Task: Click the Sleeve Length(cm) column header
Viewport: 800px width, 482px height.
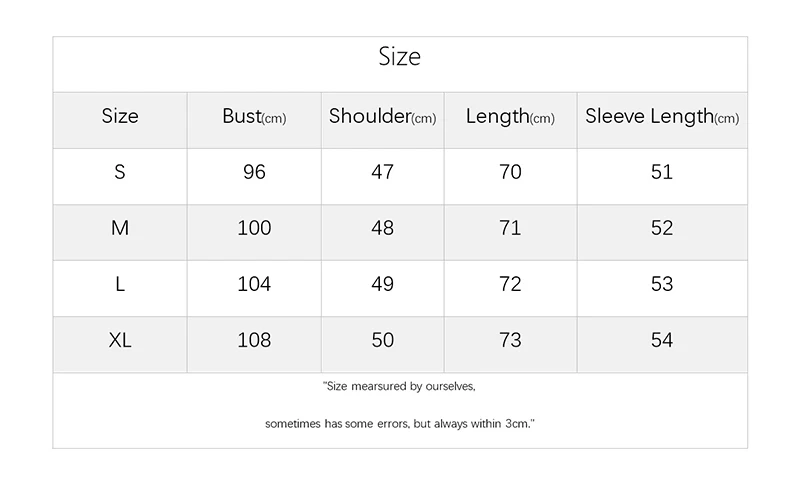Action: (x=662, y=117)
